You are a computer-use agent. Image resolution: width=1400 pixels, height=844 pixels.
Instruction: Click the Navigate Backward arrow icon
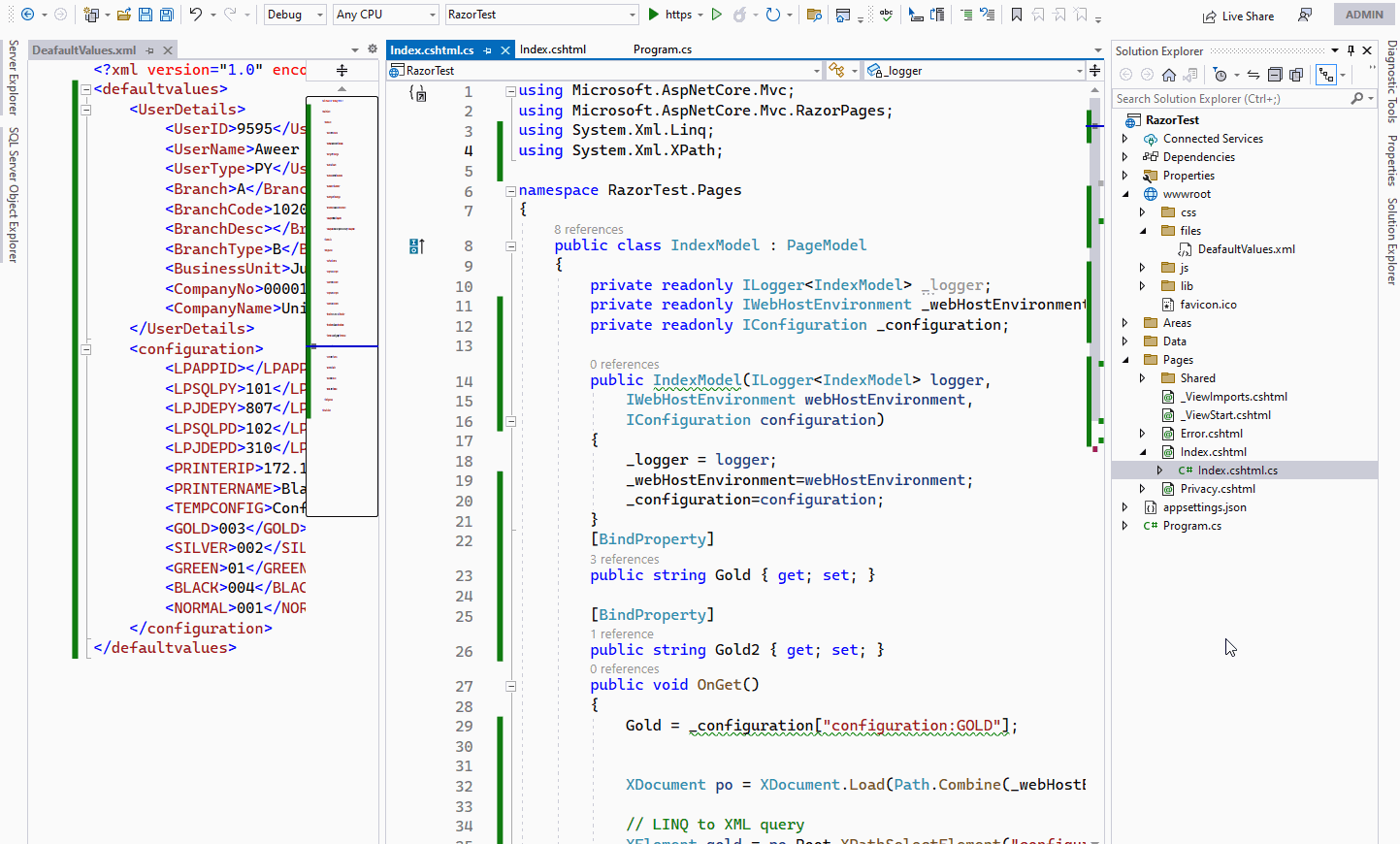pos(27,15)
